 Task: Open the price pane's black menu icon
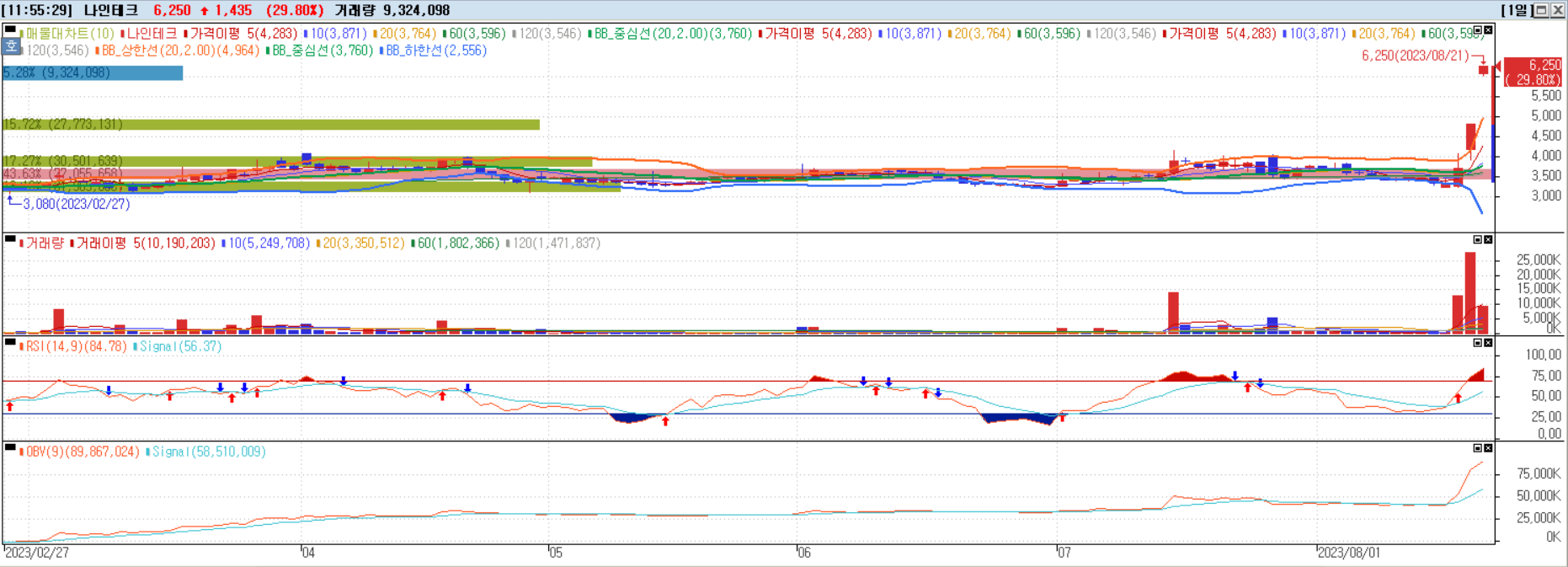(10, 29)
